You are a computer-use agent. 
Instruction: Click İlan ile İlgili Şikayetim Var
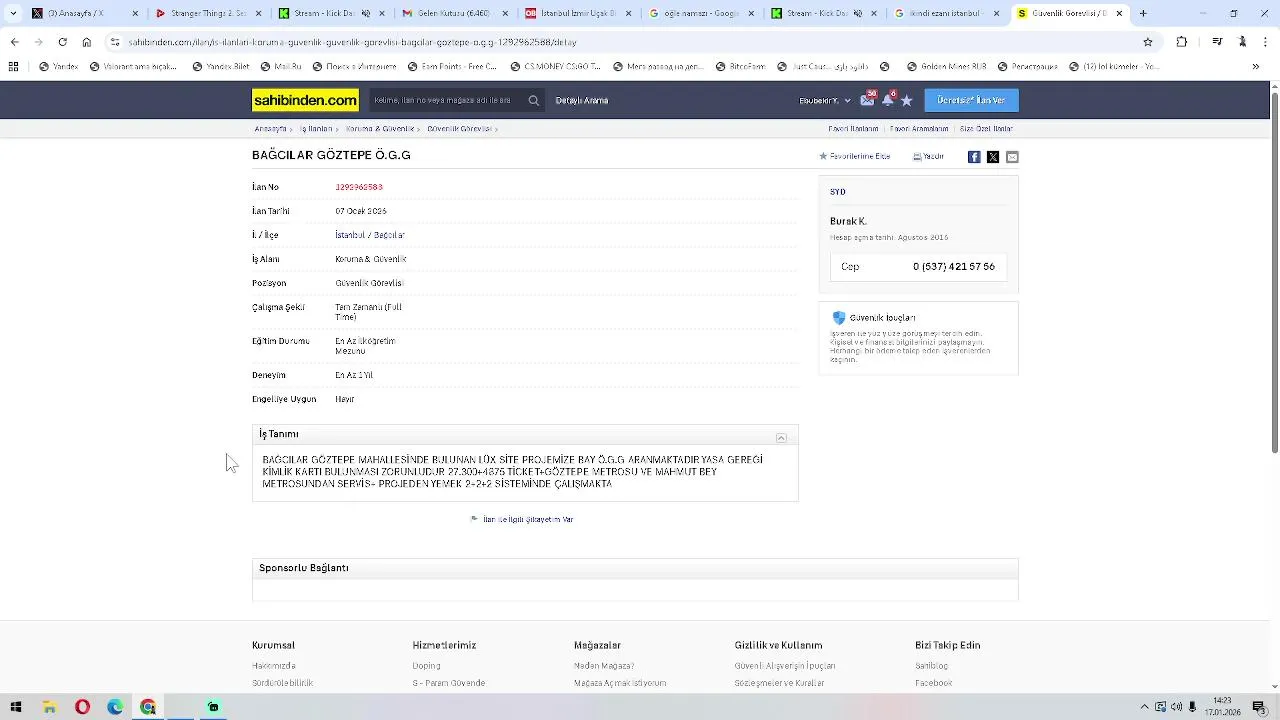[528, 520]
